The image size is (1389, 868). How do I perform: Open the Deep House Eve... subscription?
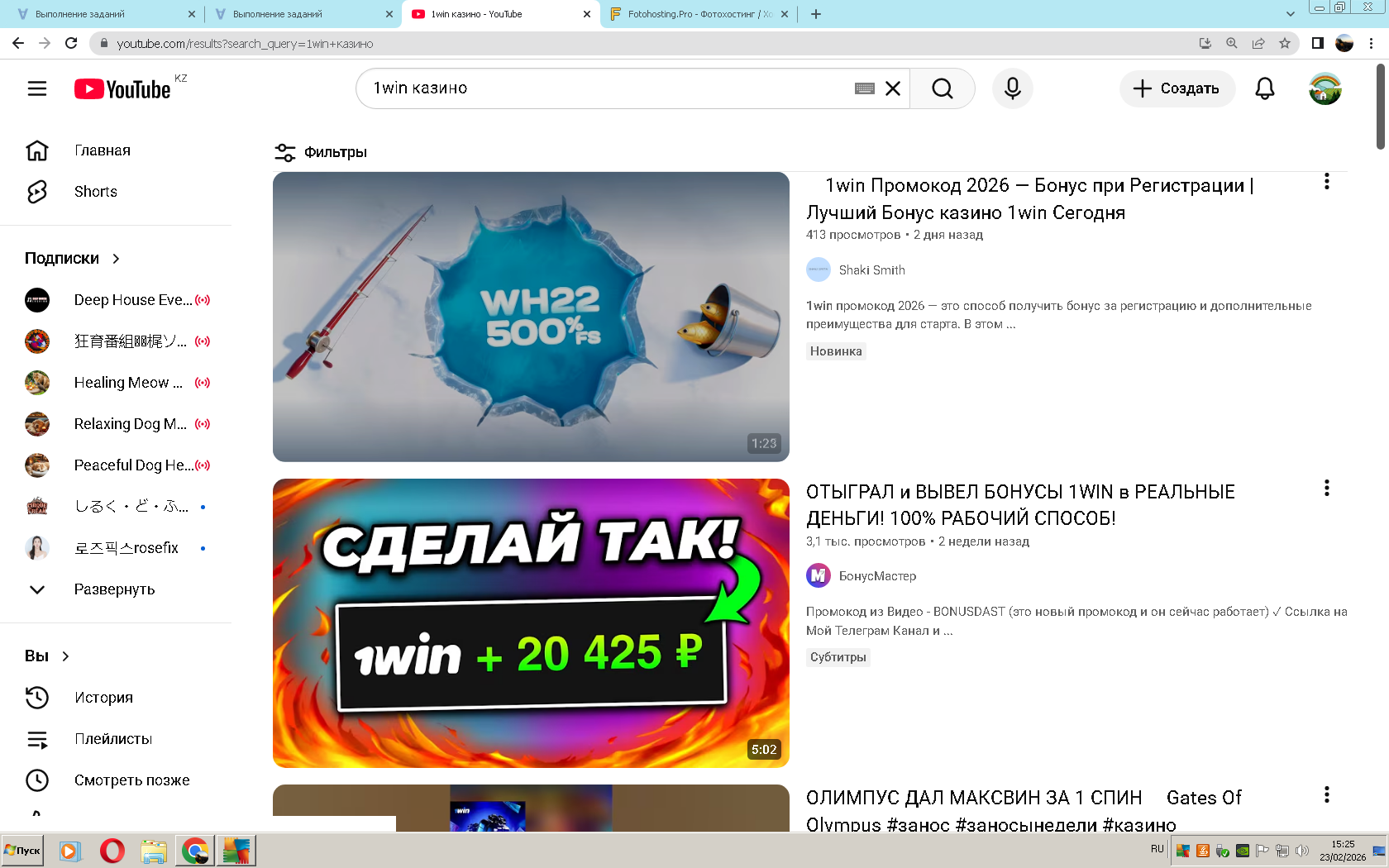(x=117, y=300)
